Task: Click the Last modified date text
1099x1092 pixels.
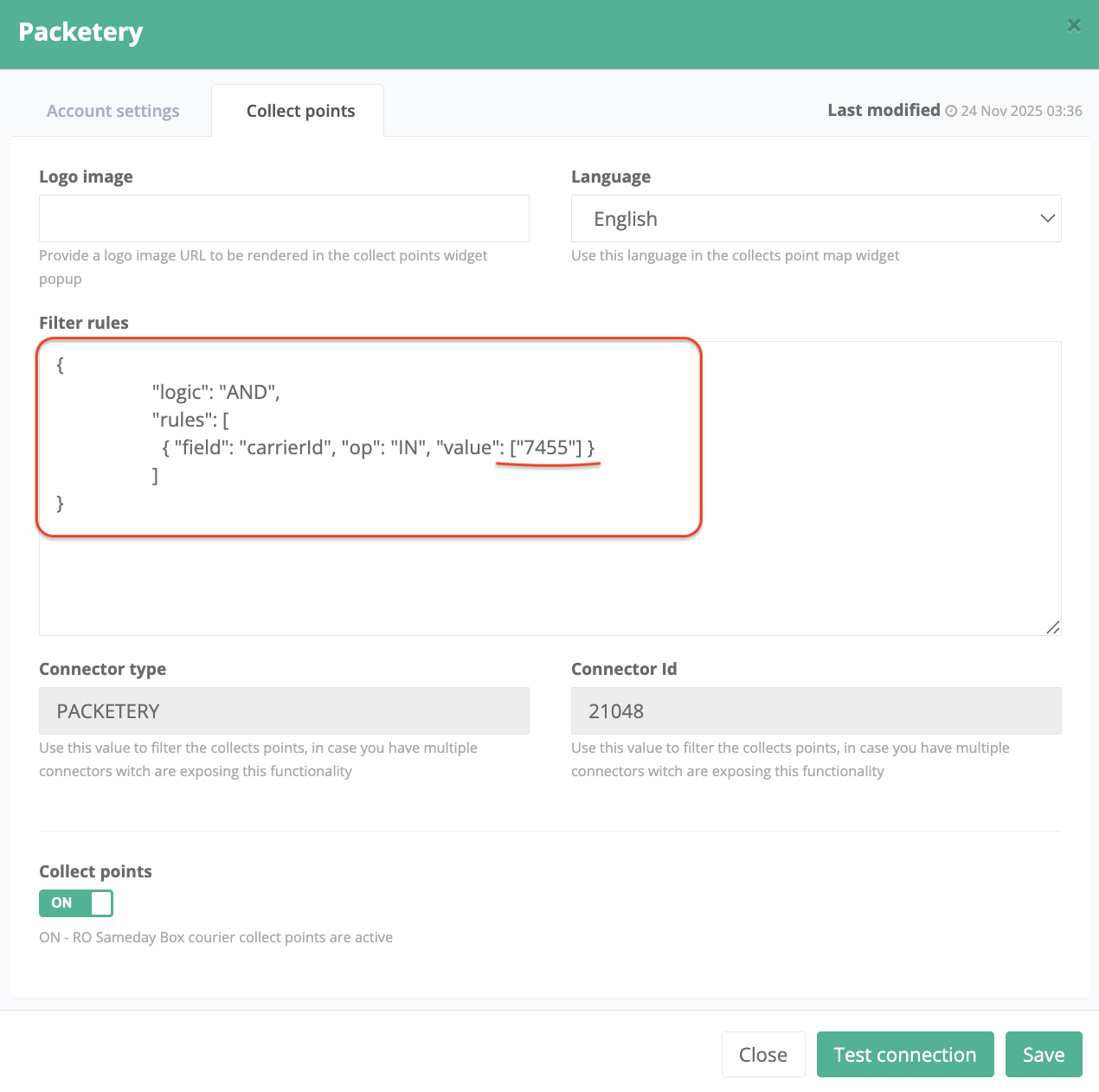Action: [1021, 112]
